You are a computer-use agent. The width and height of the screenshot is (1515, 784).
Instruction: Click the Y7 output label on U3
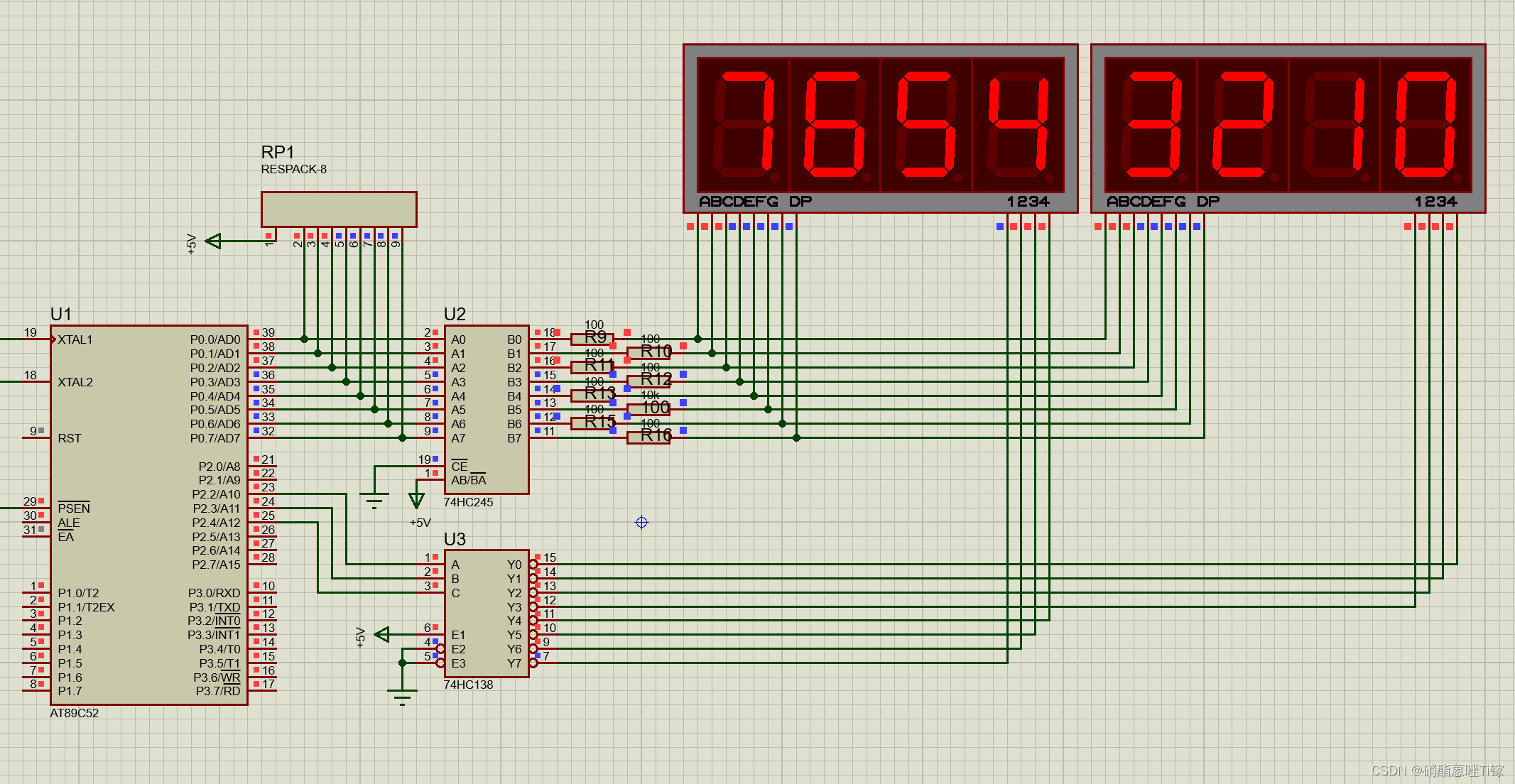[514, 663]
